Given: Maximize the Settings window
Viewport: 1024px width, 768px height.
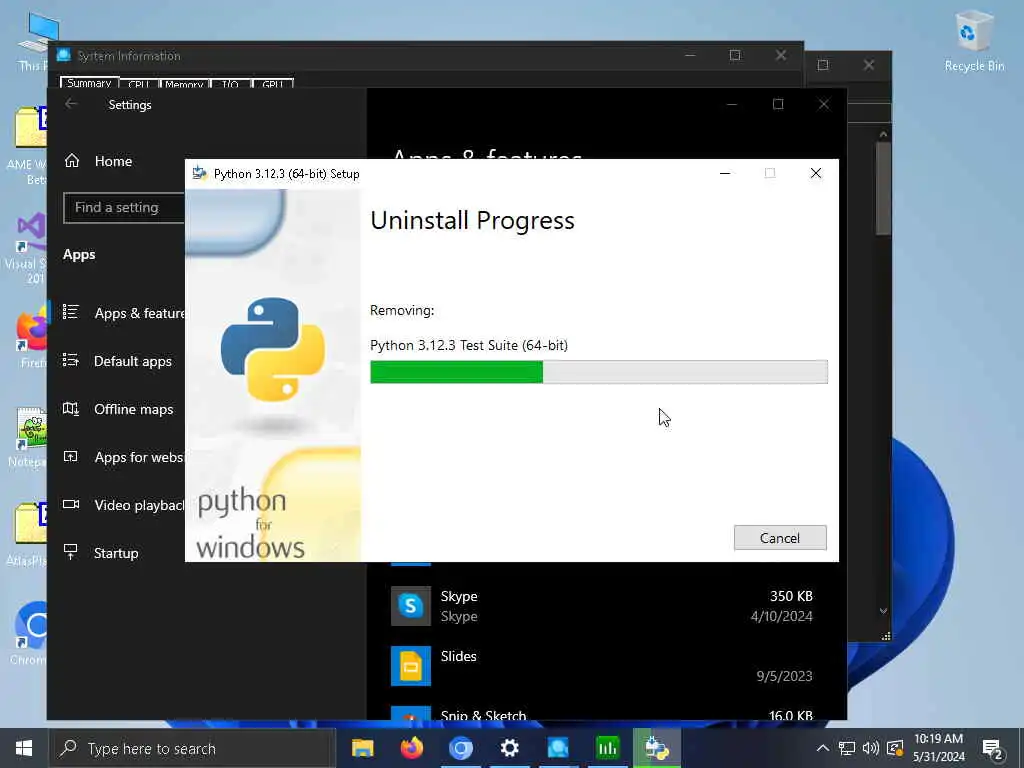Looking at the screenshot, I should click(778, 104).
